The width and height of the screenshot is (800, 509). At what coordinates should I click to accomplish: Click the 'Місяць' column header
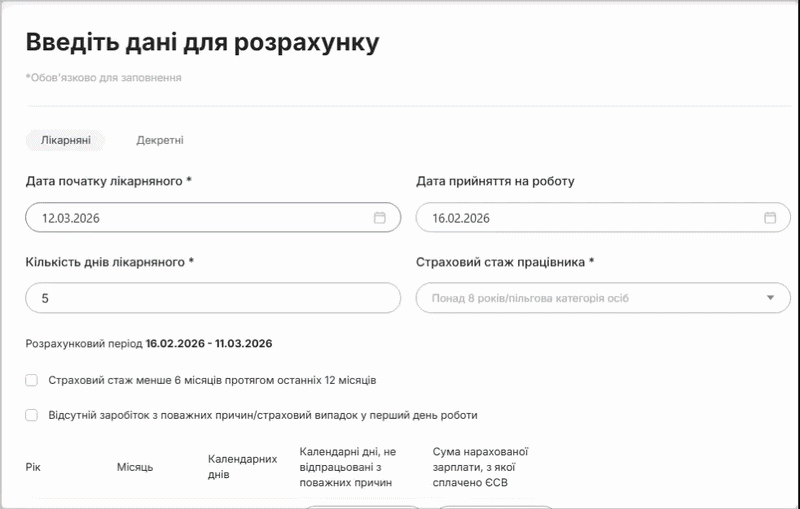(x=135, y=467)
